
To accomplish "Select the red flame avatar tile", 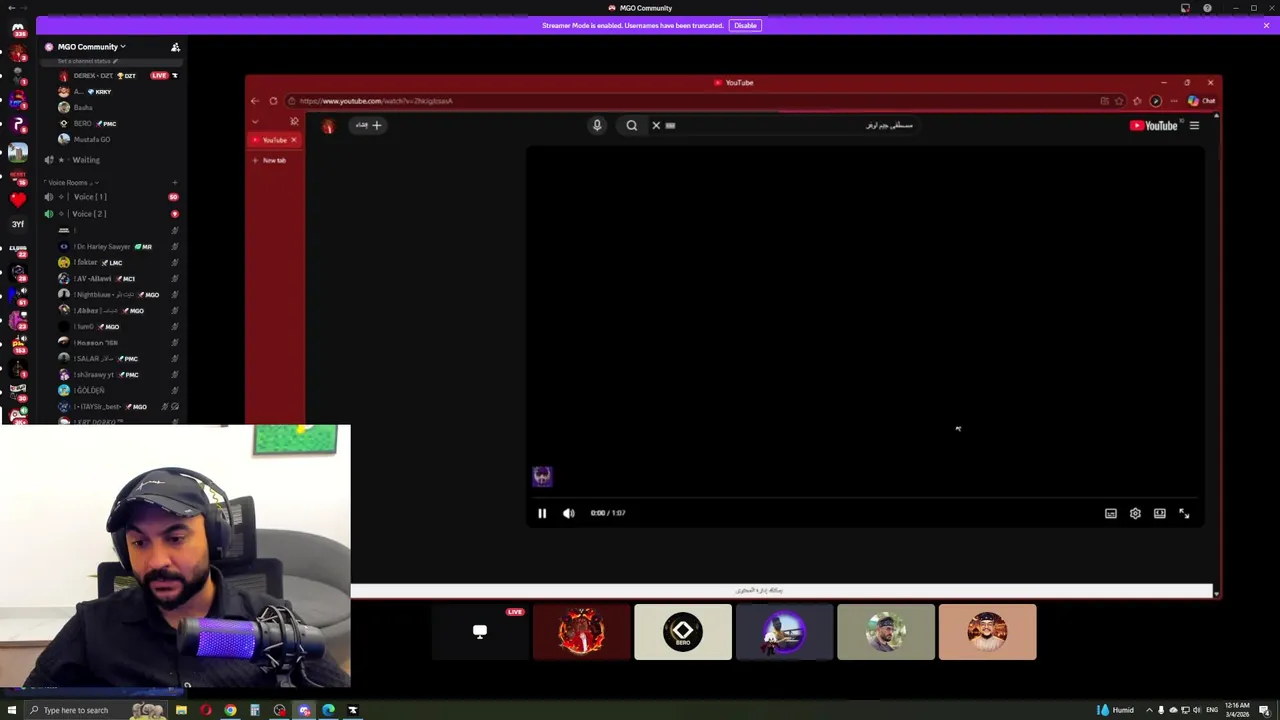I will point(582,632).
